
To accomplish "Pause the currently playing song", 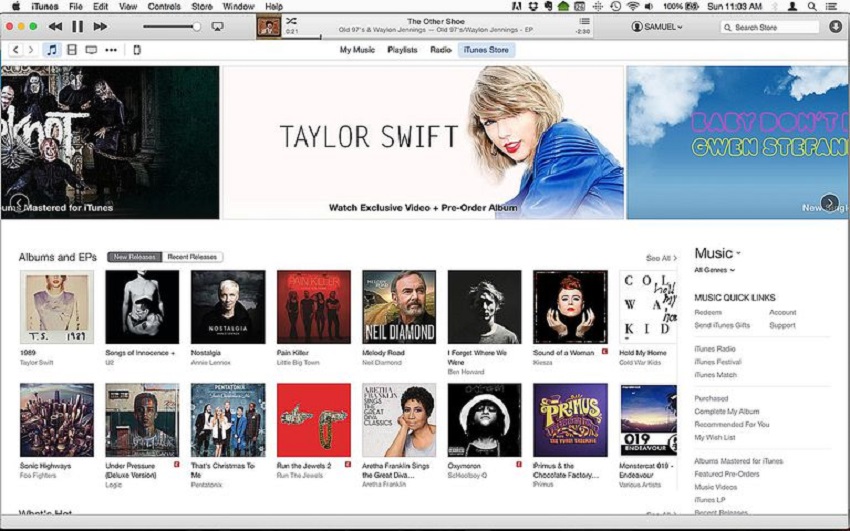I will tap(77, 26).
